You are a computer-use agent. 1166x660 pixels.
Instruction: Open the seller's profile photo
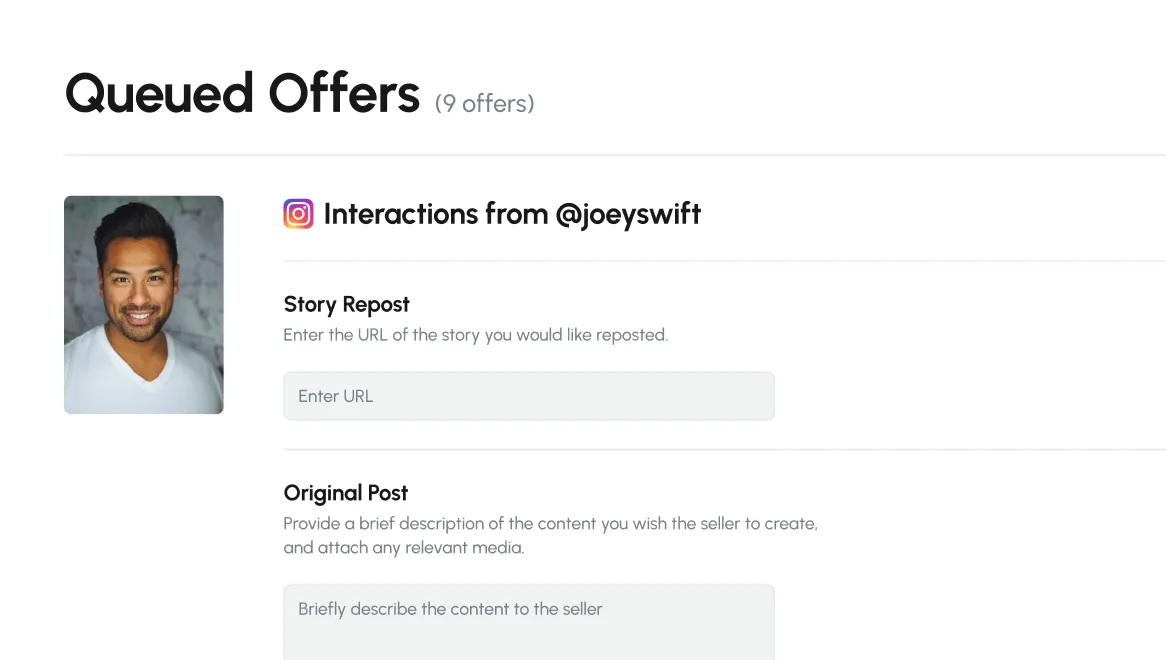[x=144, y=305]
